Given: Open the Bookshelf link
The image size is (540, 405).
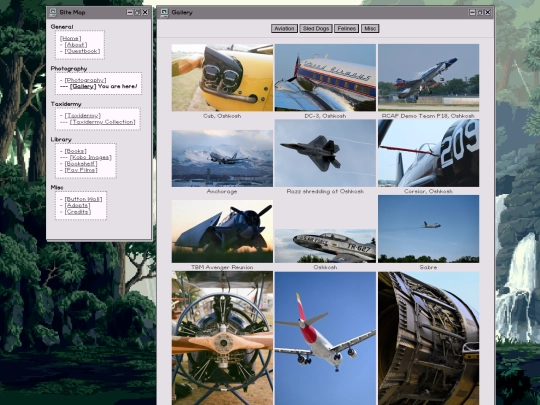Looking at the screenshot, I should pyautogui.click(x=81, y=164).
